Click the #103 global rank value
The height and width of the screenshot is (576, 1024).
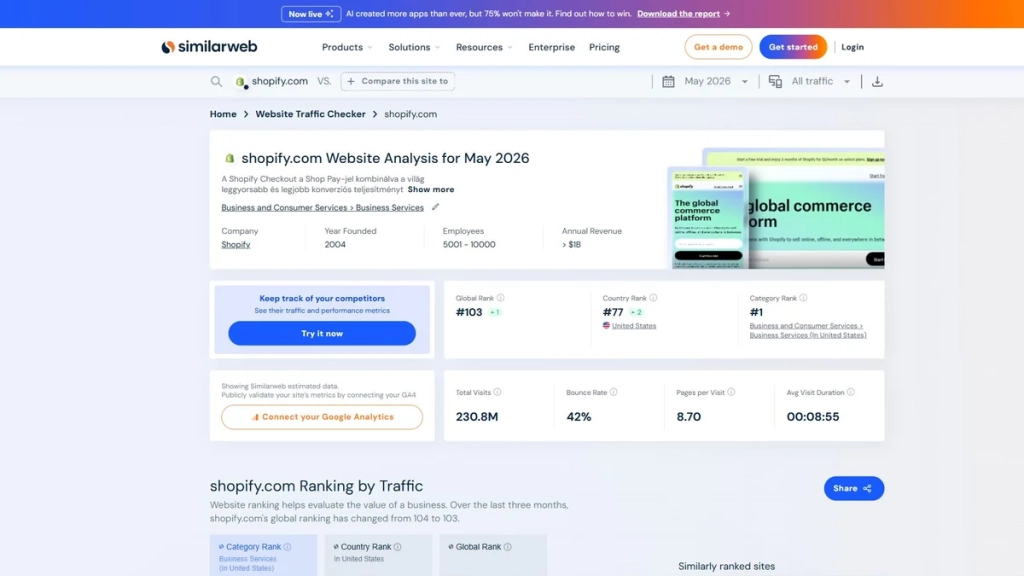click(469, 312)
